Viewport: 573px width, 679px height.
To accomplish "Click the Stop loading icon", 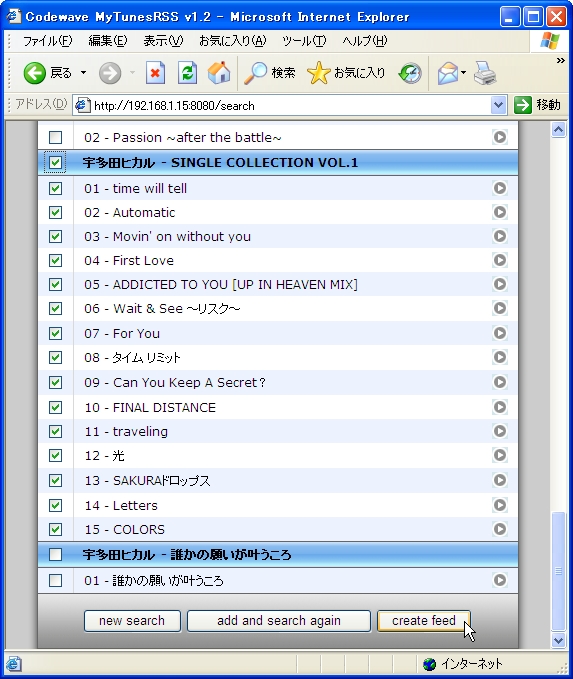I will pos(155,73).
